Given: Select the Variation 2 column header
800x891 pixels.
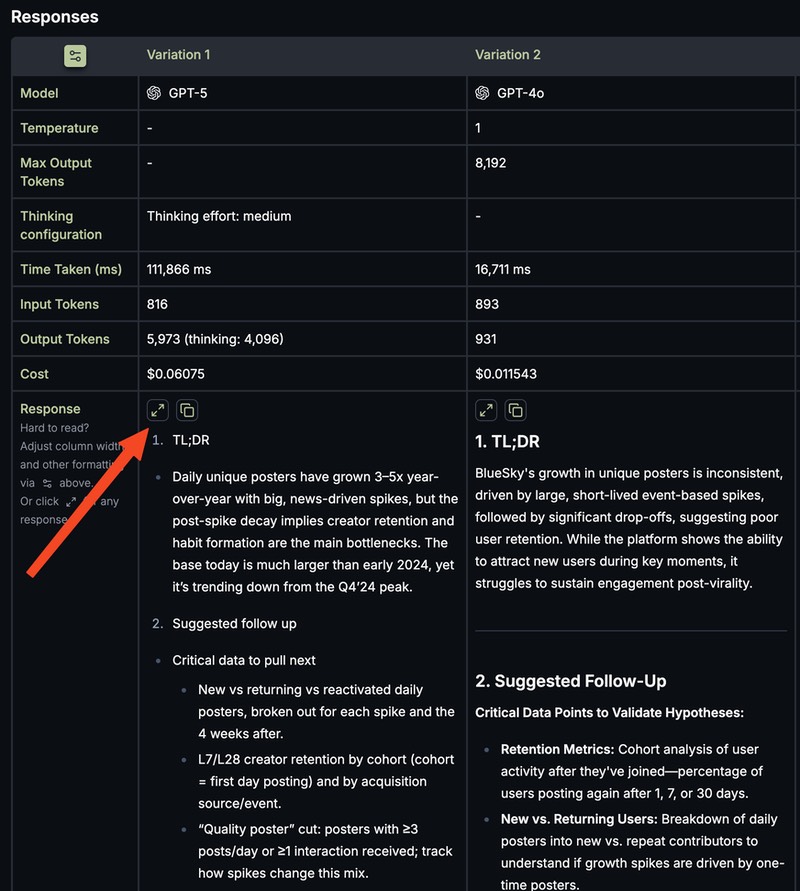Looking at the screenshot, I should 508,55.
